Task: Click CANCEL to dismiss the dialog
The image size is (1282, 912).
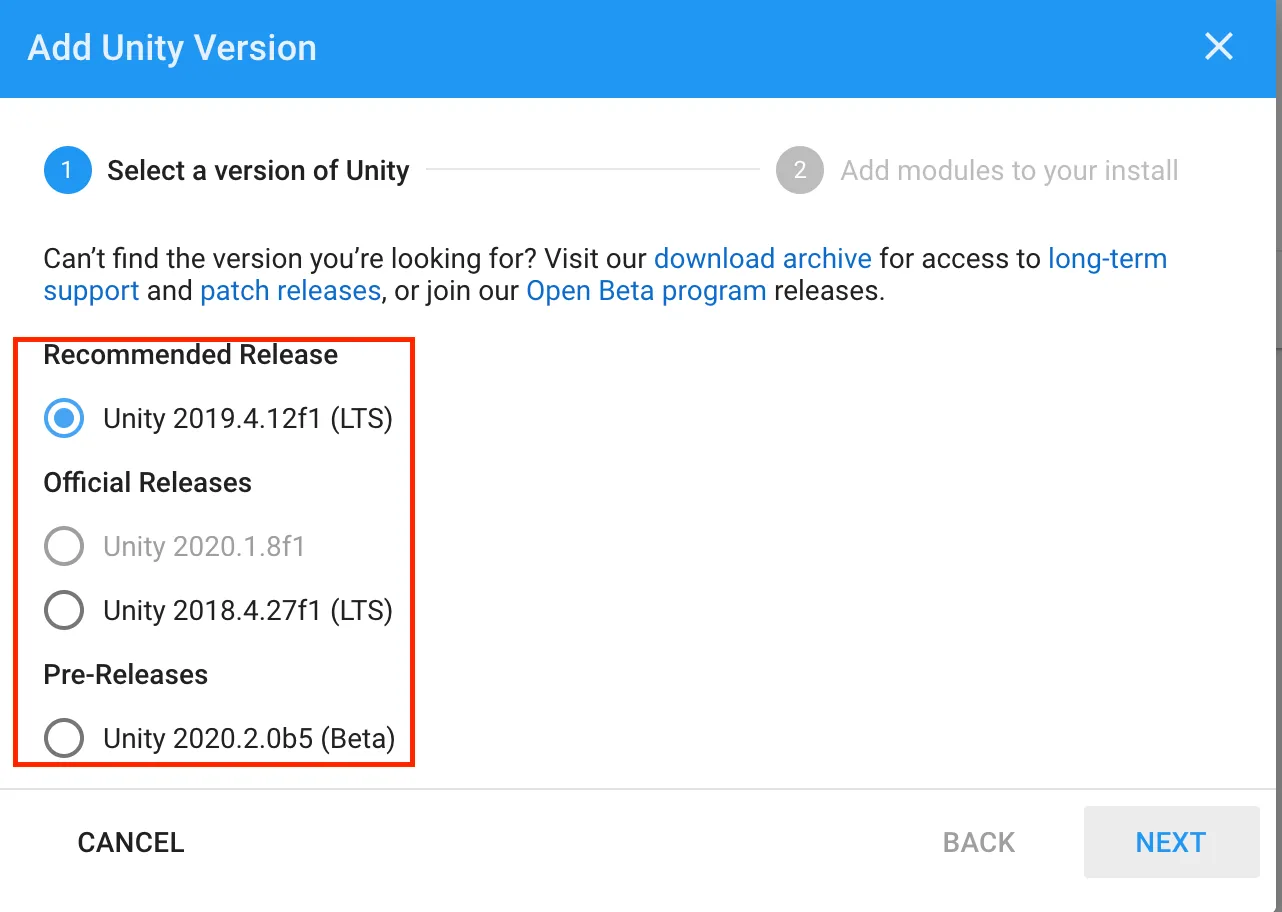Action: [130, 842]
